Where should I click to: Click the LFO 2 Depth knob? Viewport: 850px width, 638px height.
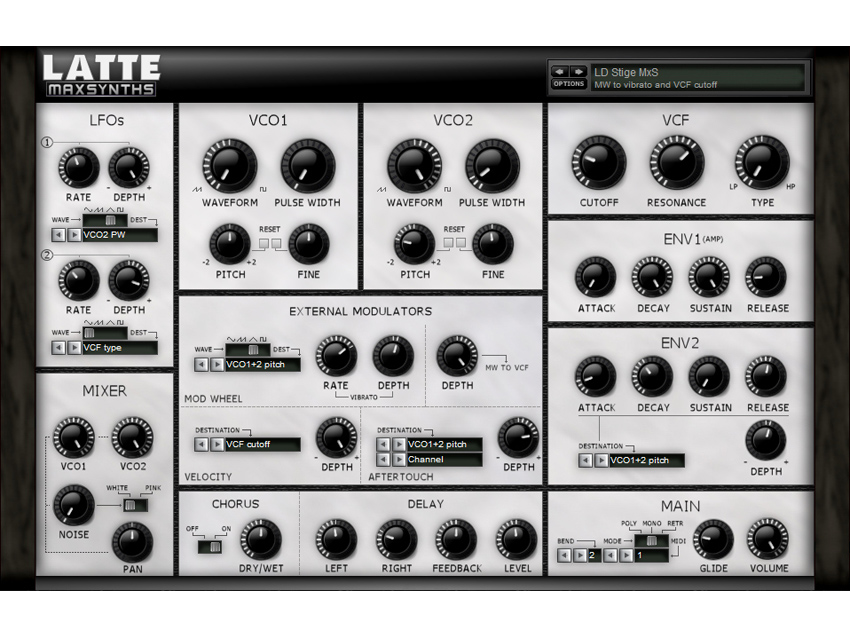click(x=129, y=280)
